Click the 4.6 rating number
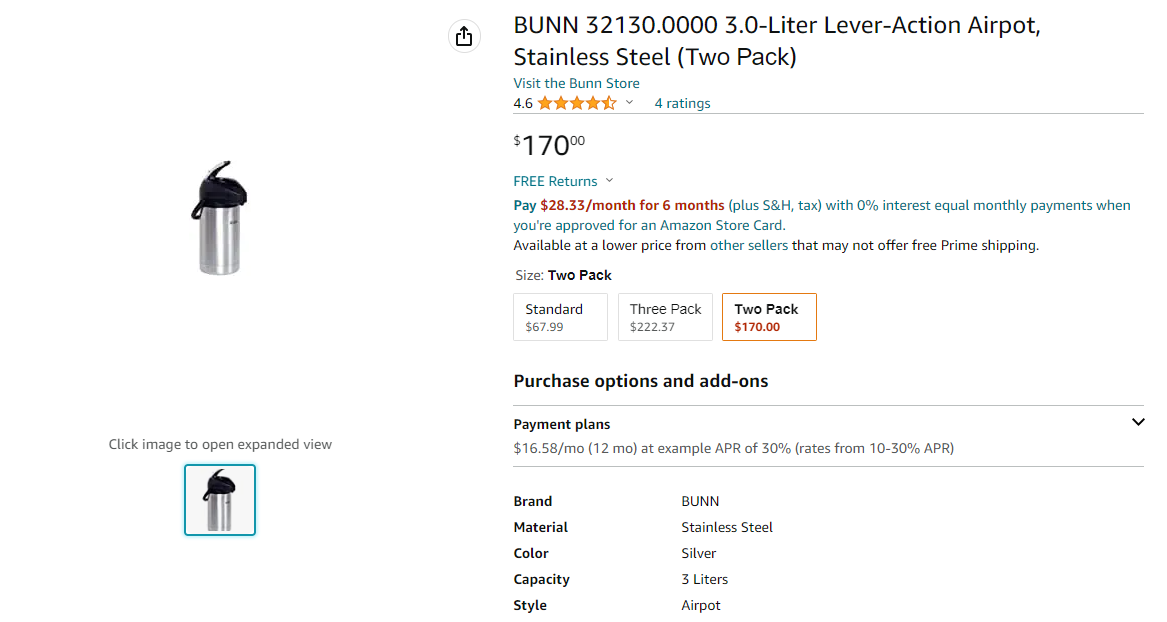 coord(522,103)
